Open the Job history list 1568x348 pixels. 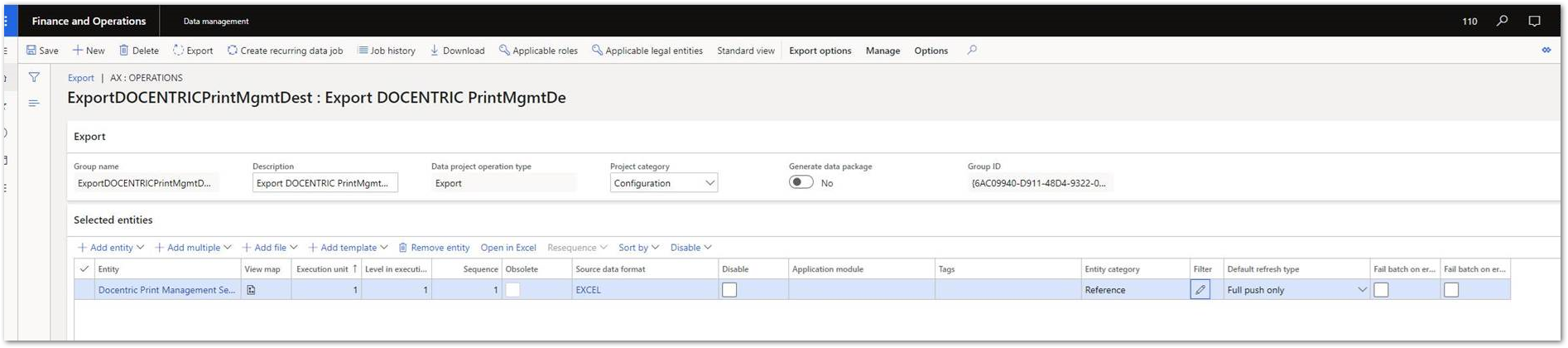[387, 51]
